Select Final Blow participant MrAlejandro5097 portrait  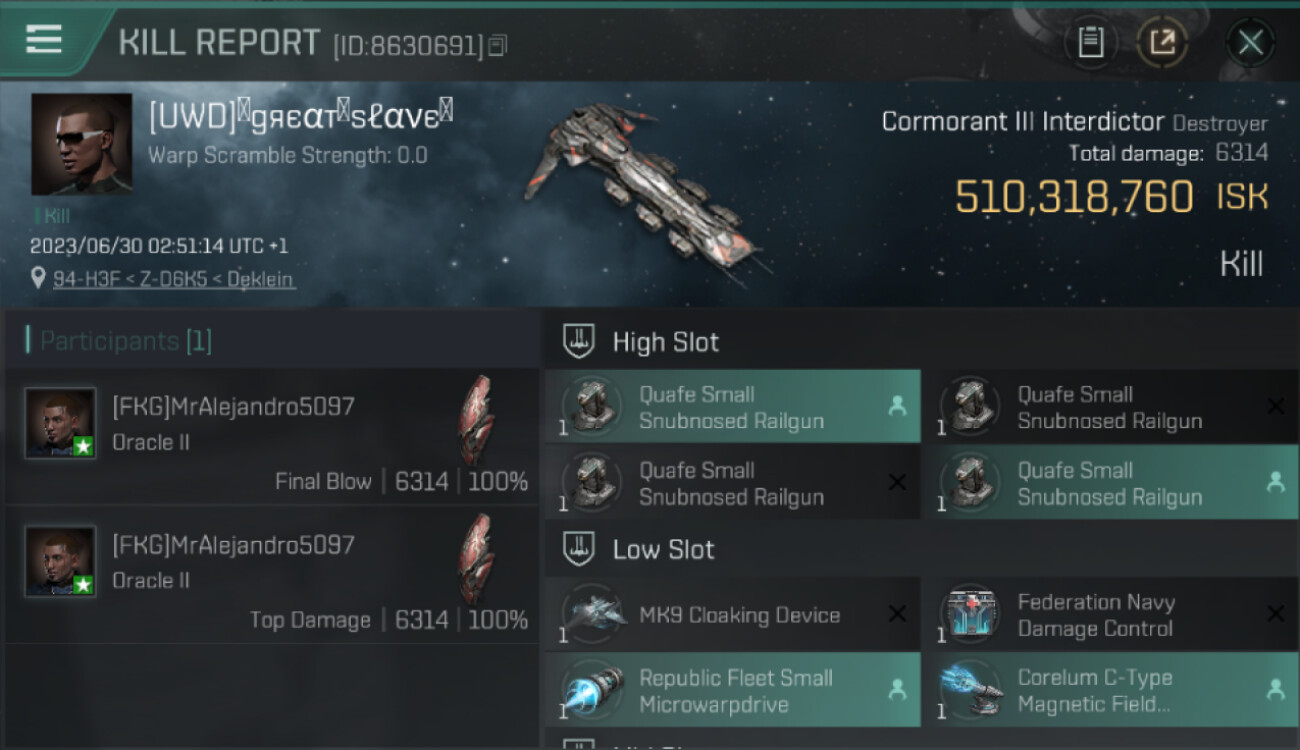pos(60,423)
